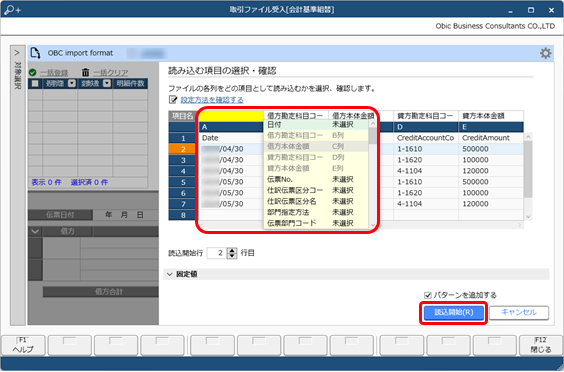Click the column E header cell
Image resolution: width=564 pixels, height=372 pixels.
pyautogui.click(x=491, y=127)
